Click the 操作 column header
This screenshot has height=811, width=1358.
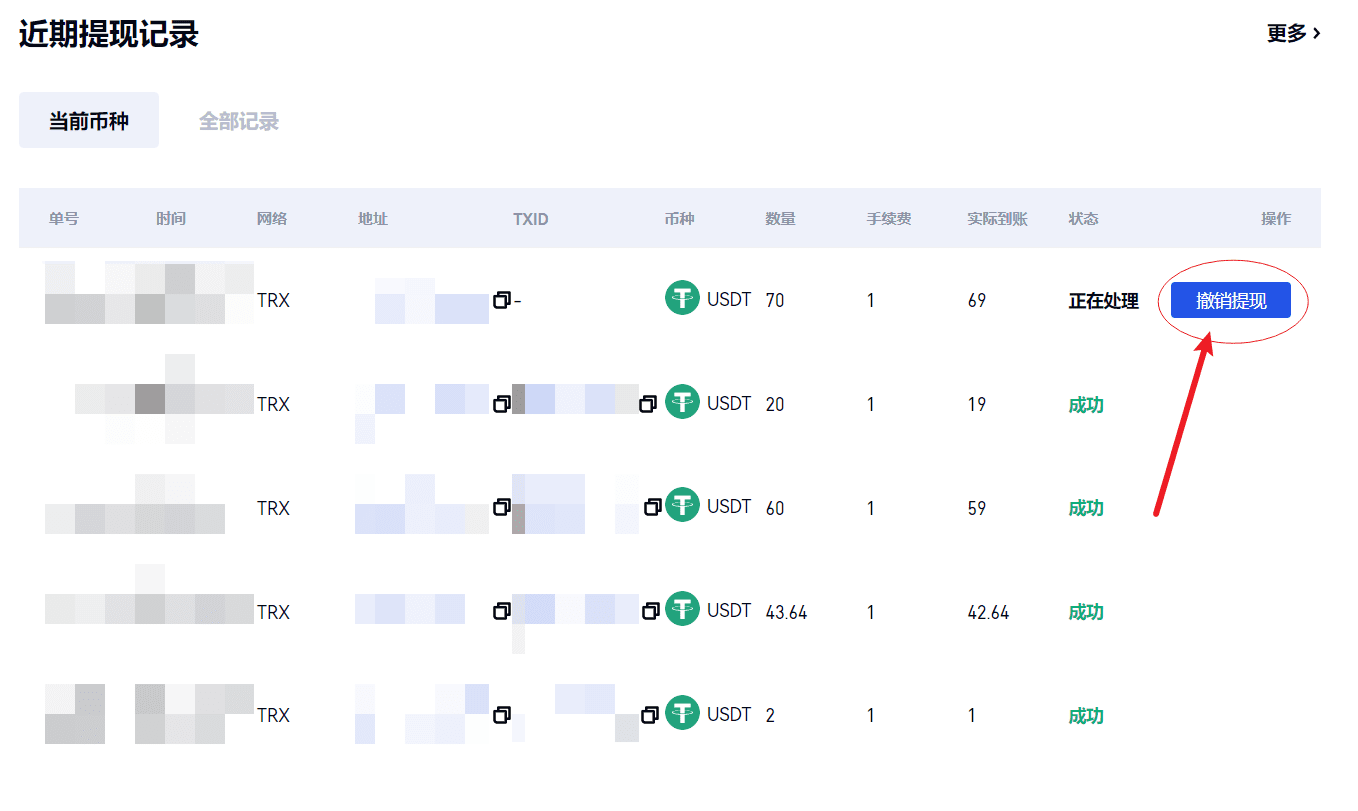(x=1276, y=218)
